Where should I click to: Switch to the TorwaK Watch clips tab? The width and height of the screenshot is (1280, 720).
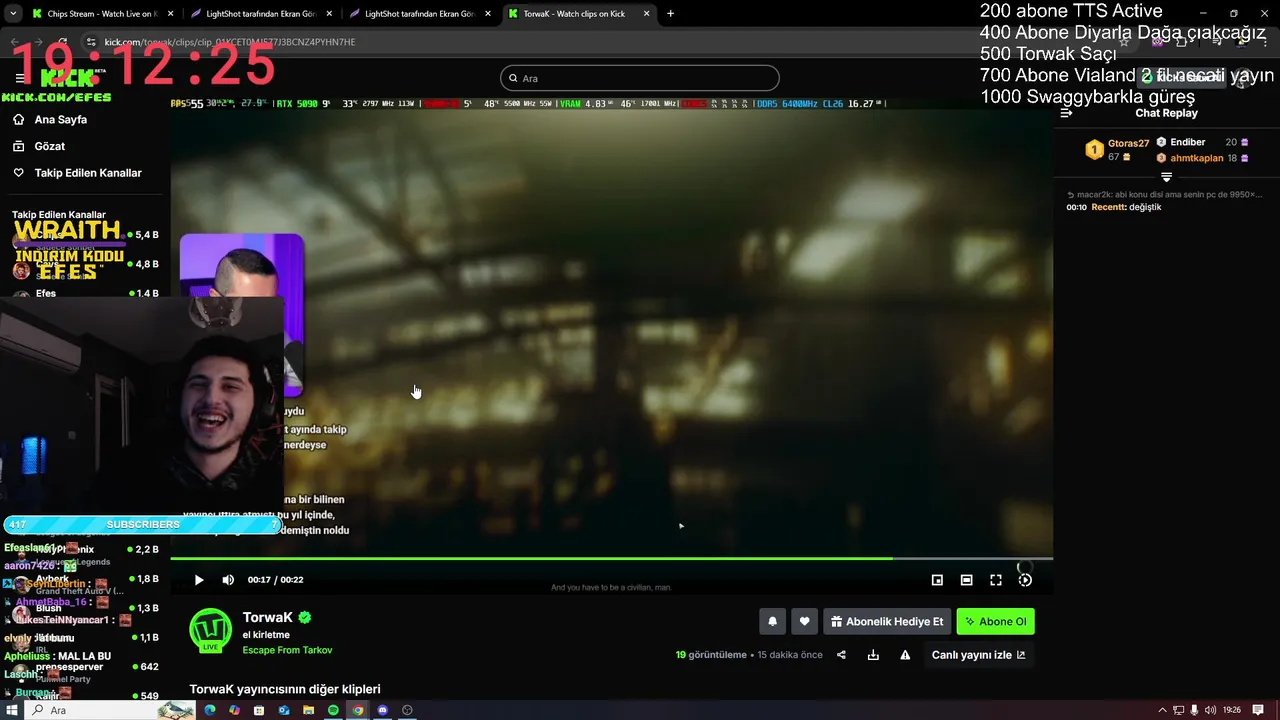click(x=578, y=14)
